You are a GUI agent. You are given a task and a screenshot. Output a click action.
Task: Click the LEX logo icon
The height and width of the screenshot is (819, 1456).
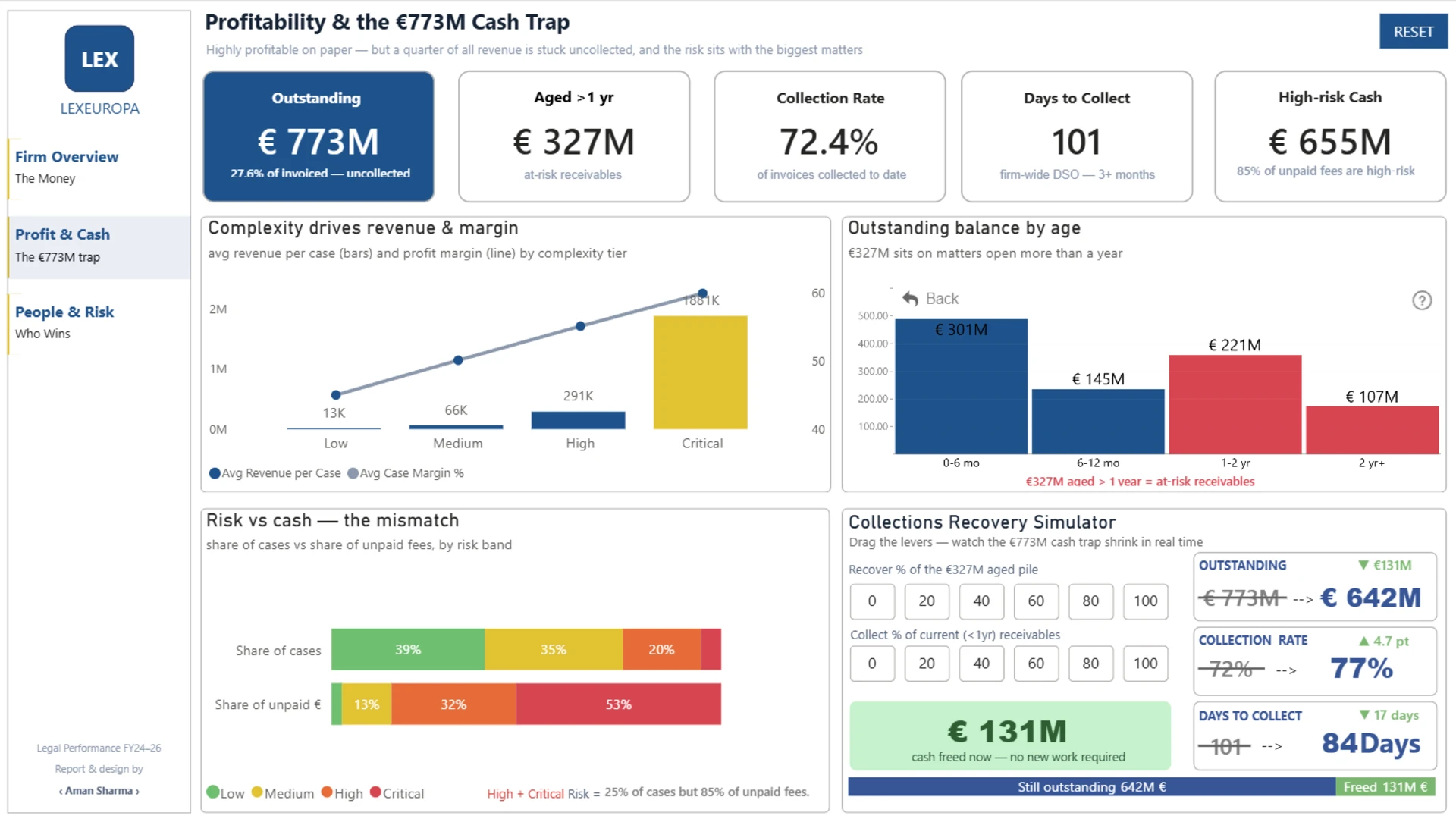pos(99,58)
